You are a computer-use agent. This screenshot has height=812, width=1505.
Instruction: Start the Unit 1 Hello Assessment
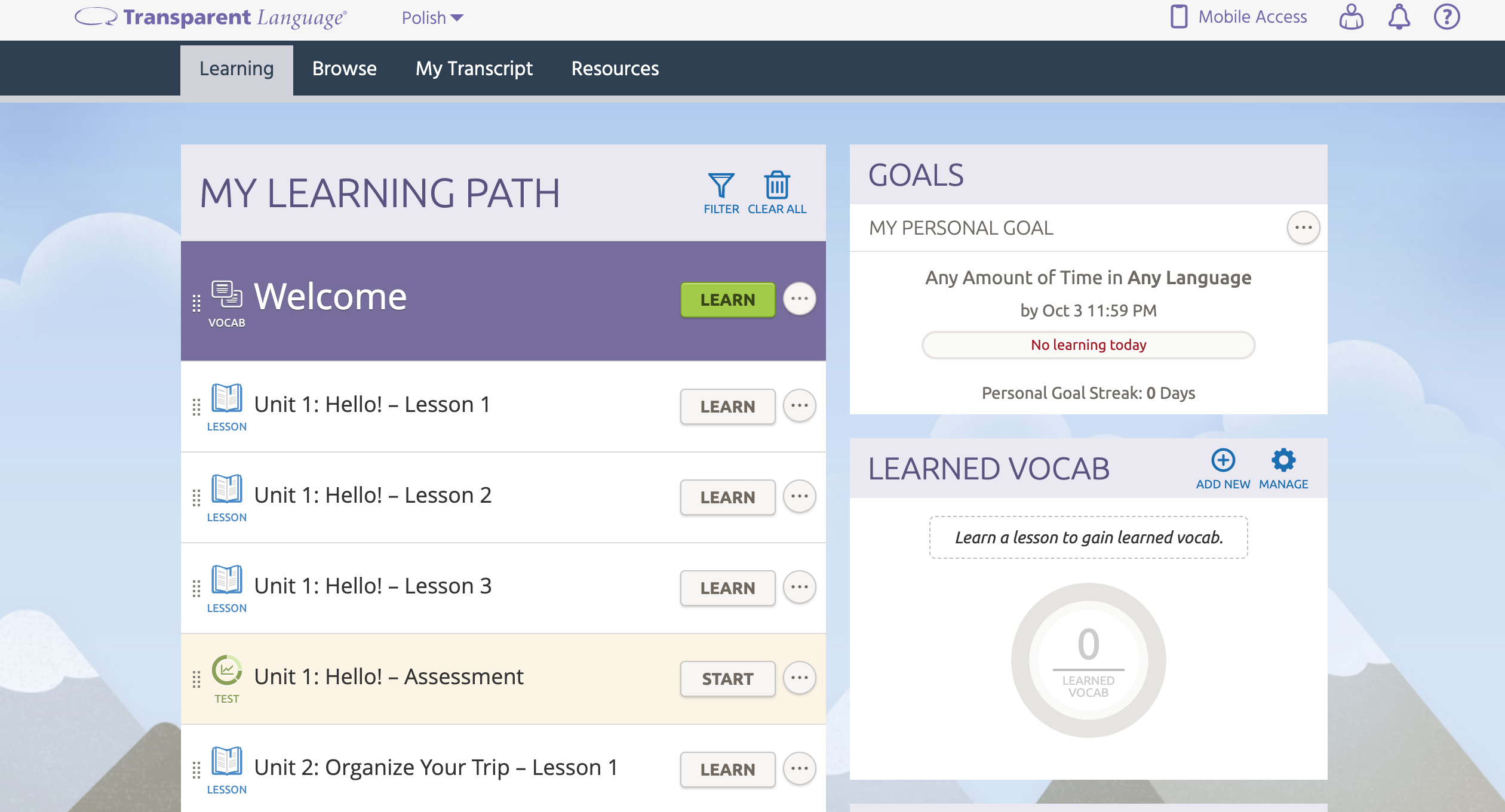click(727, 678)
